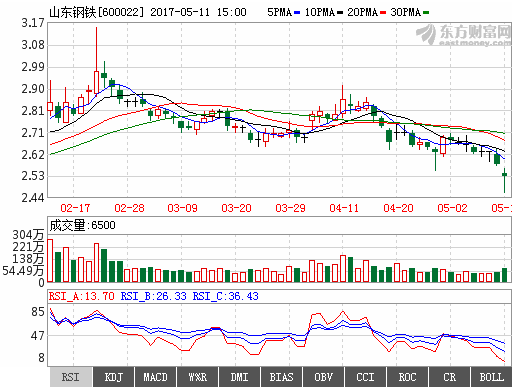Click the 5PMA blue legend marker

pyautogui.click(x=297, y=13)
